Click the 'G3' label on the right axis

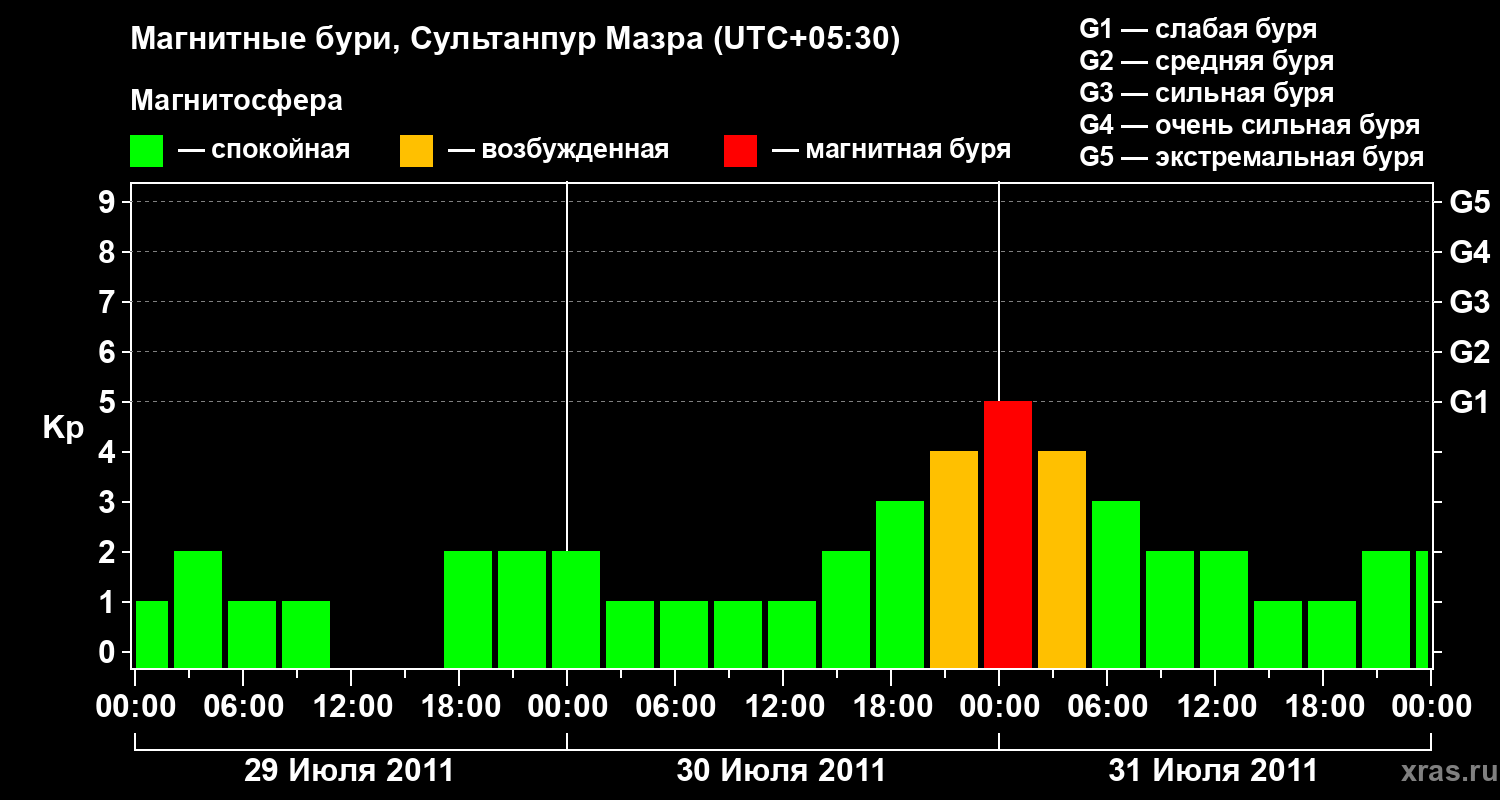1470,302
